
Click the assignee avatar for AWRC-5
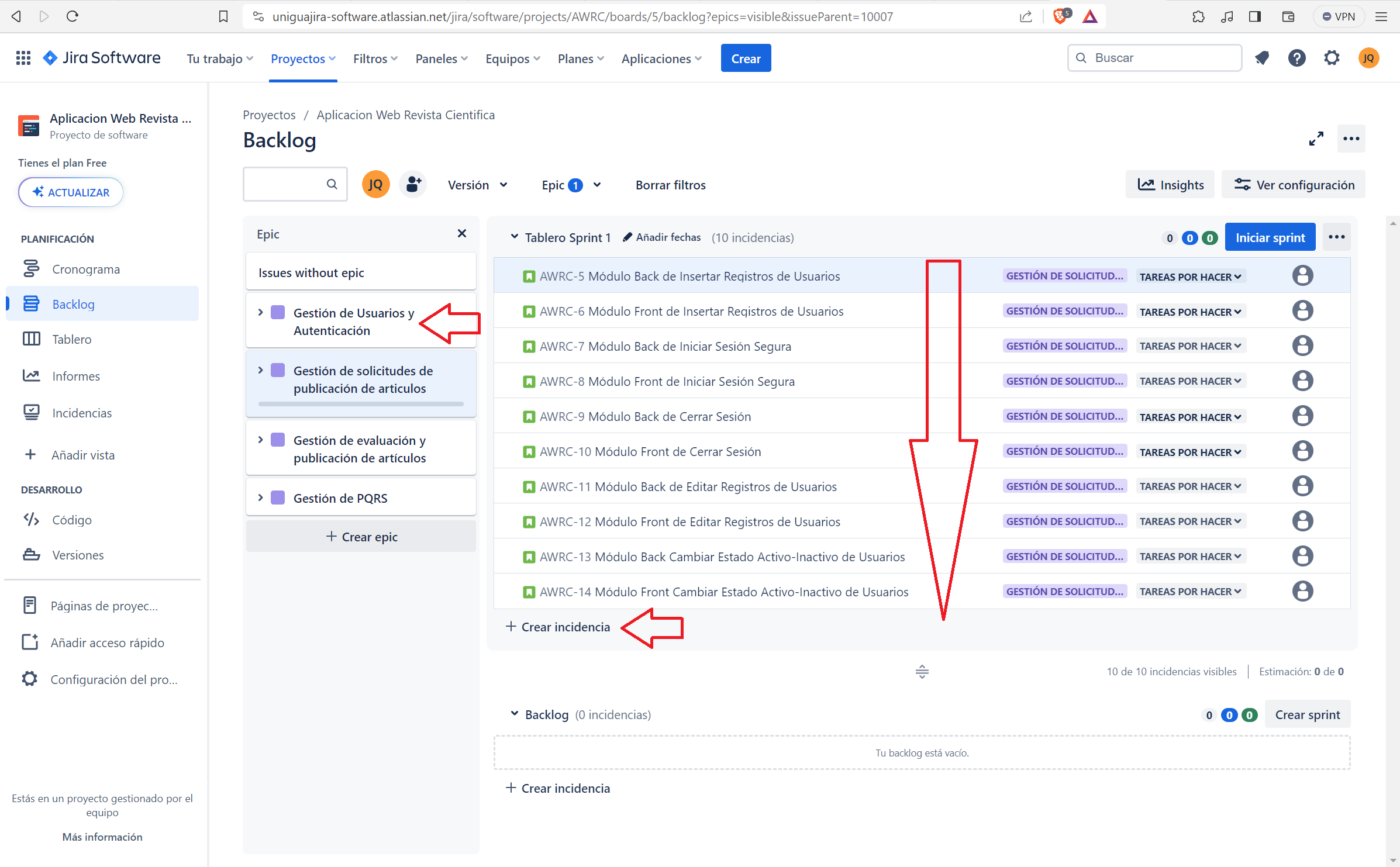1302,275
